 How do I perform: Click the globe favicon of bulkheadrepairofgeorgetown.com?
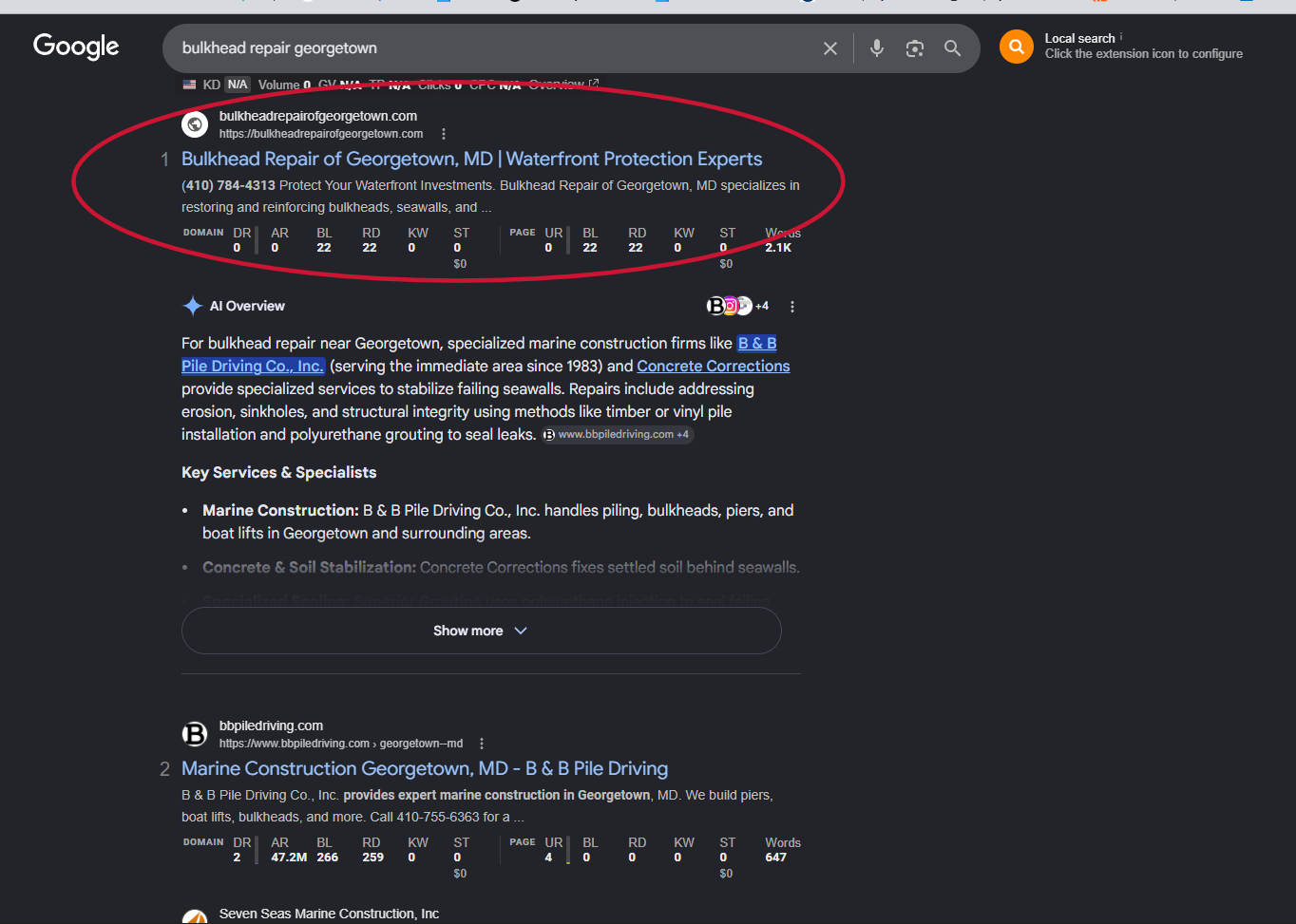click(x=195, y=123)
